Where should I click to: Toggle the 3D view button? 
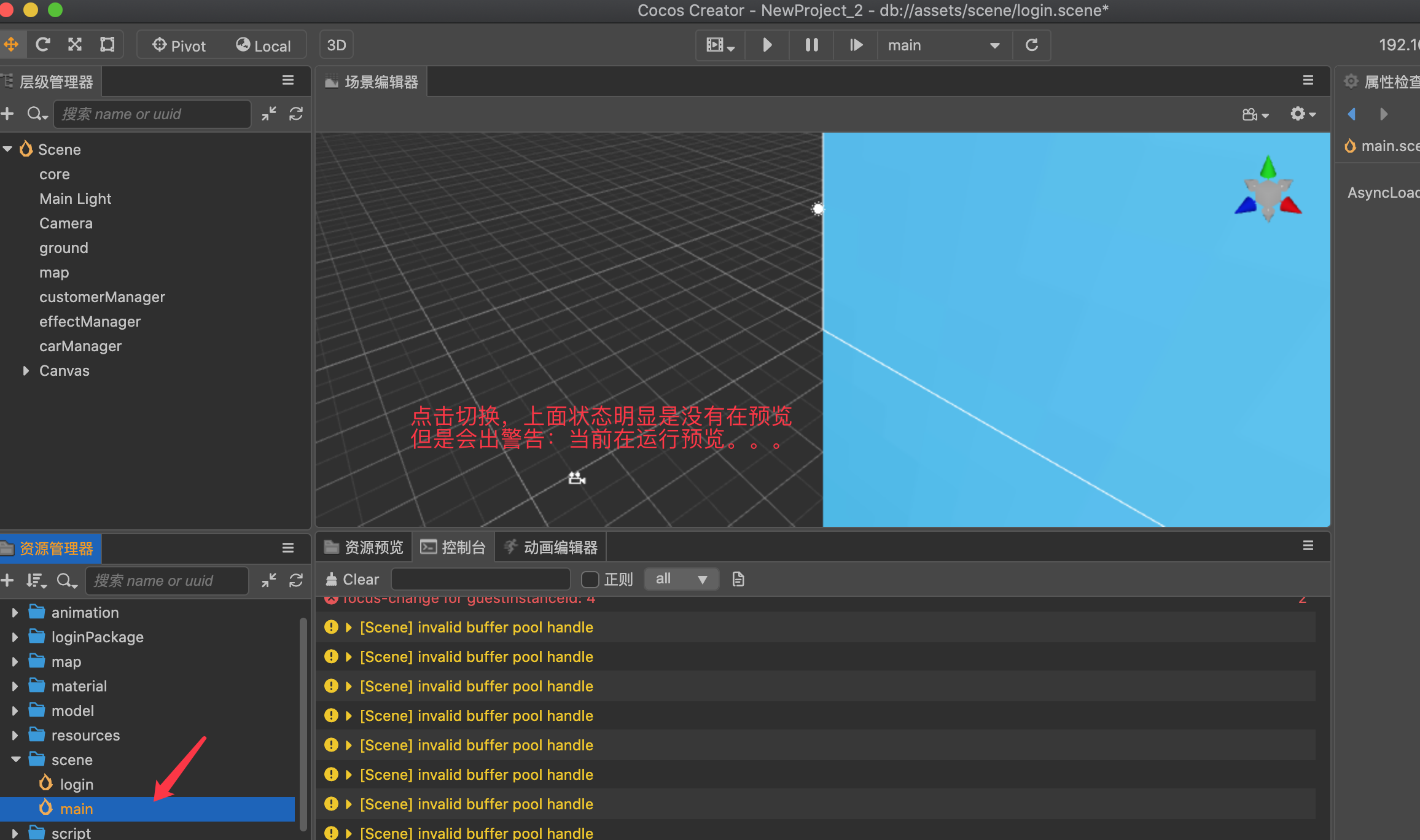pyautogui.click(x=337, y=45)
